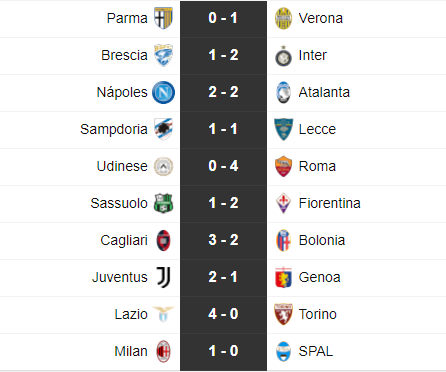The width and height of the screenshot is (446, 372).
Task: Open the SPAL team link
Action: [316, 351]
